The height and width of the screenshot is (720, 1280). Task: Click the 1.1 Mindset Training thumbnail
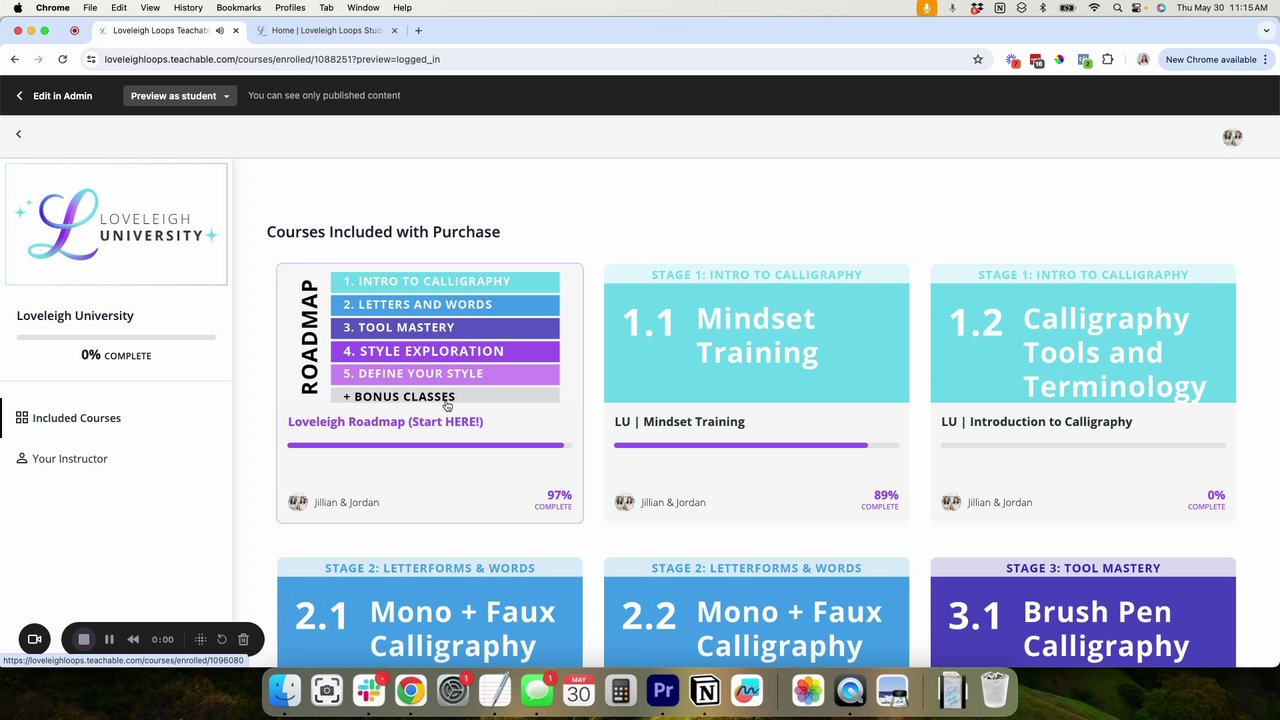(x=756, y=334)
